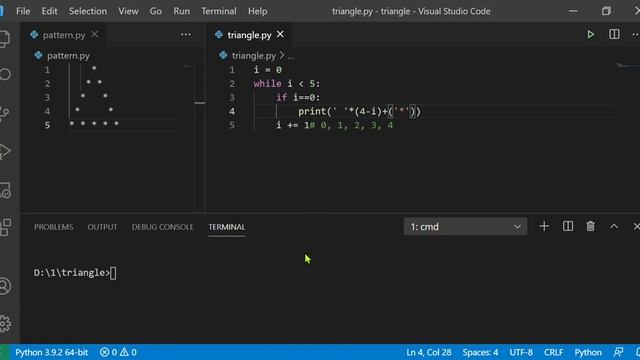The image size is (640, 360).
Task: Open the Terminal menu
Action: 218,11
